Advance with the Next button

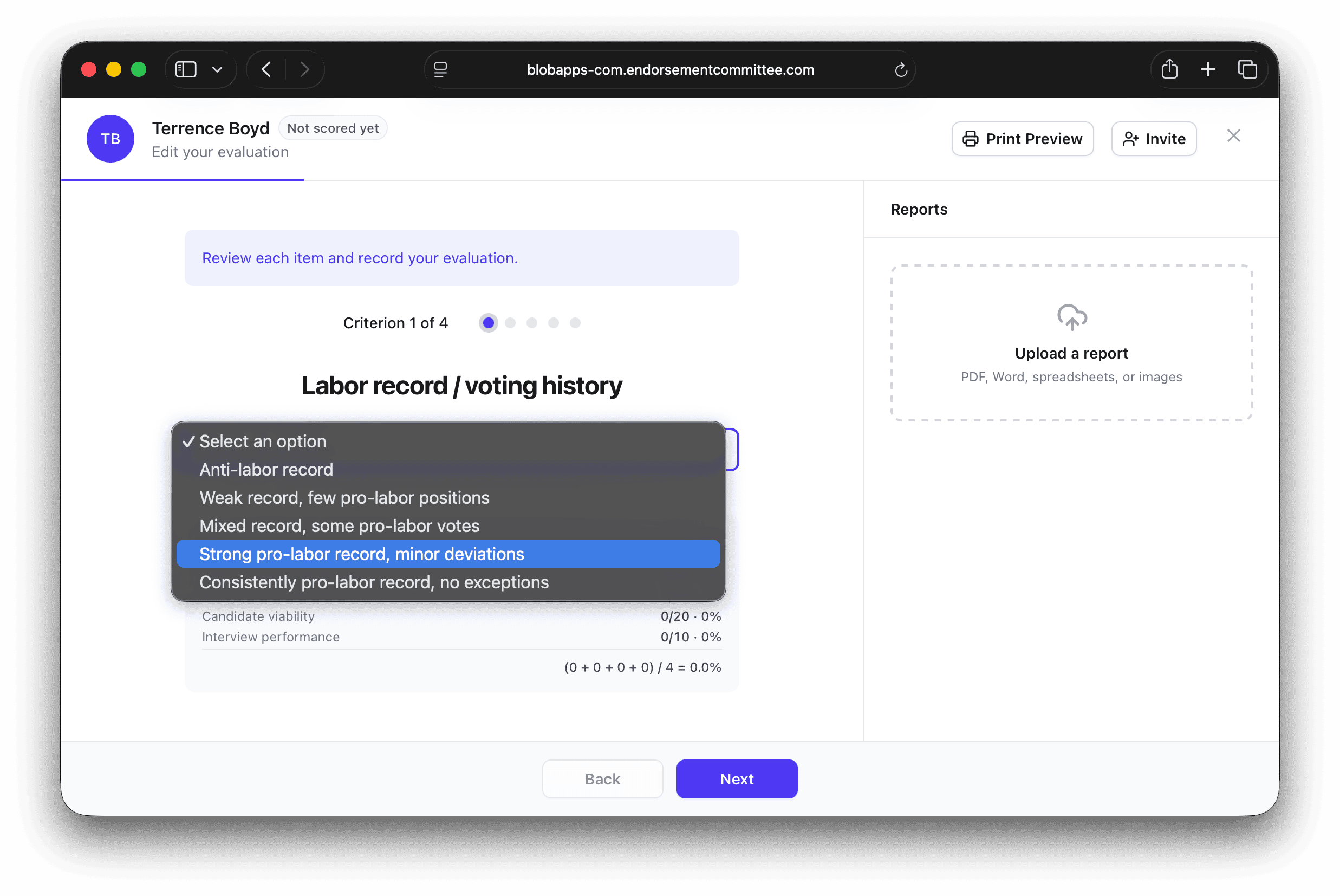737,779
